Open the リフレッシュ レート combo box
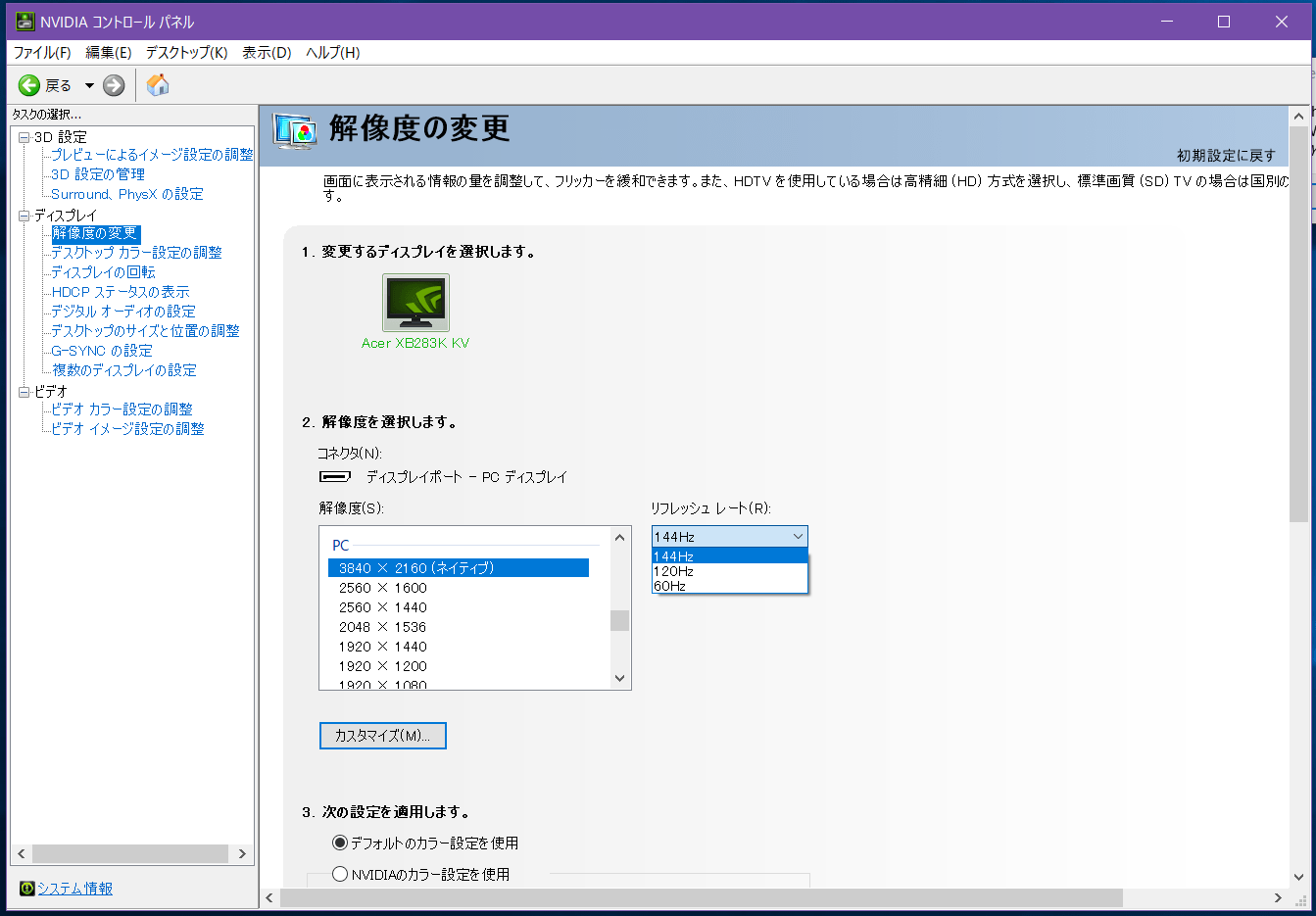This screenshot has height=916, width=1316. [x=730, y=537]
